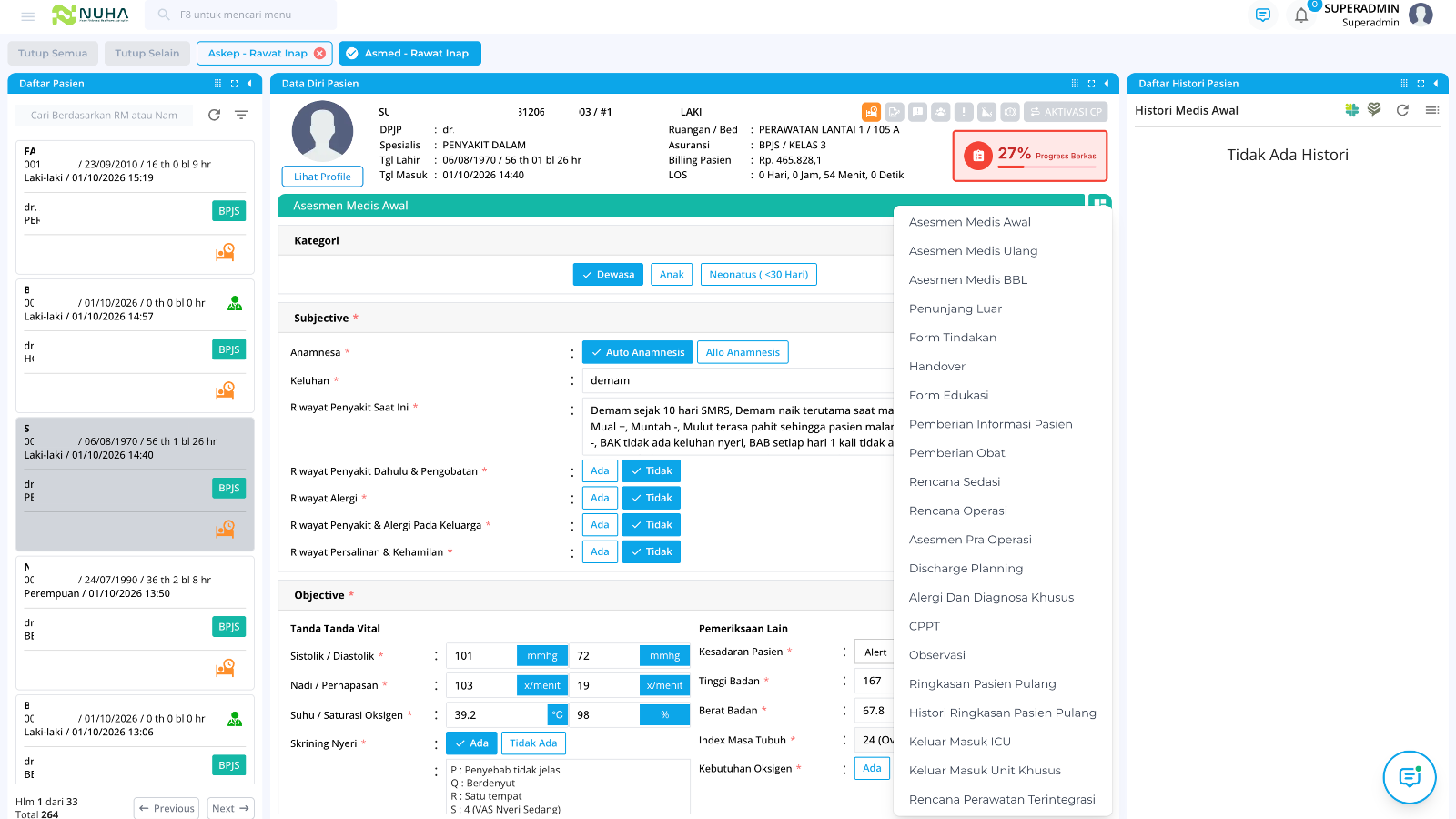This screenshot has width=1456, height=819.
Task: Go to Next patient page
Action: [231, 808]
